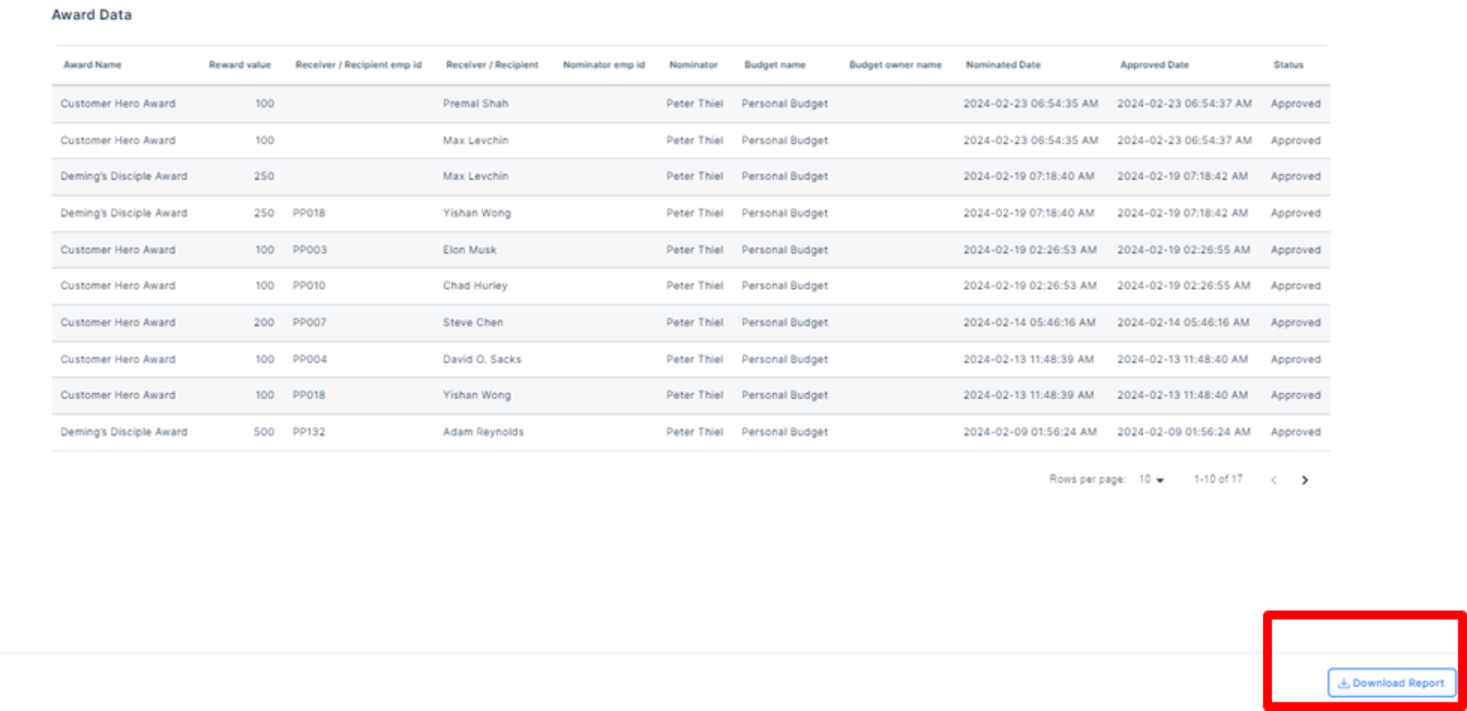Click Peter Thiel in Elon Musk's row

(694, 250)
